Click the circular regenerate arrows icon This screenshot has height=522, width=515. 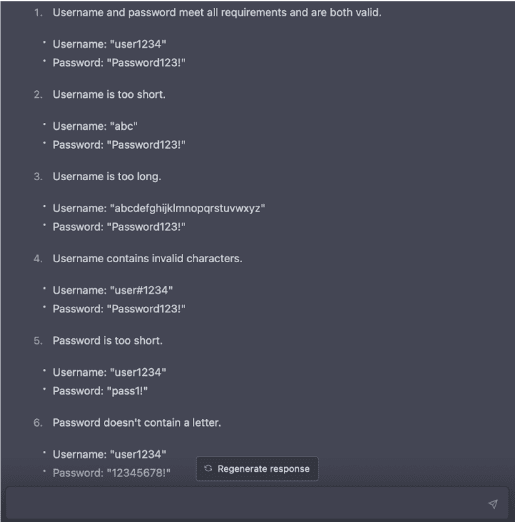(208, 468)
